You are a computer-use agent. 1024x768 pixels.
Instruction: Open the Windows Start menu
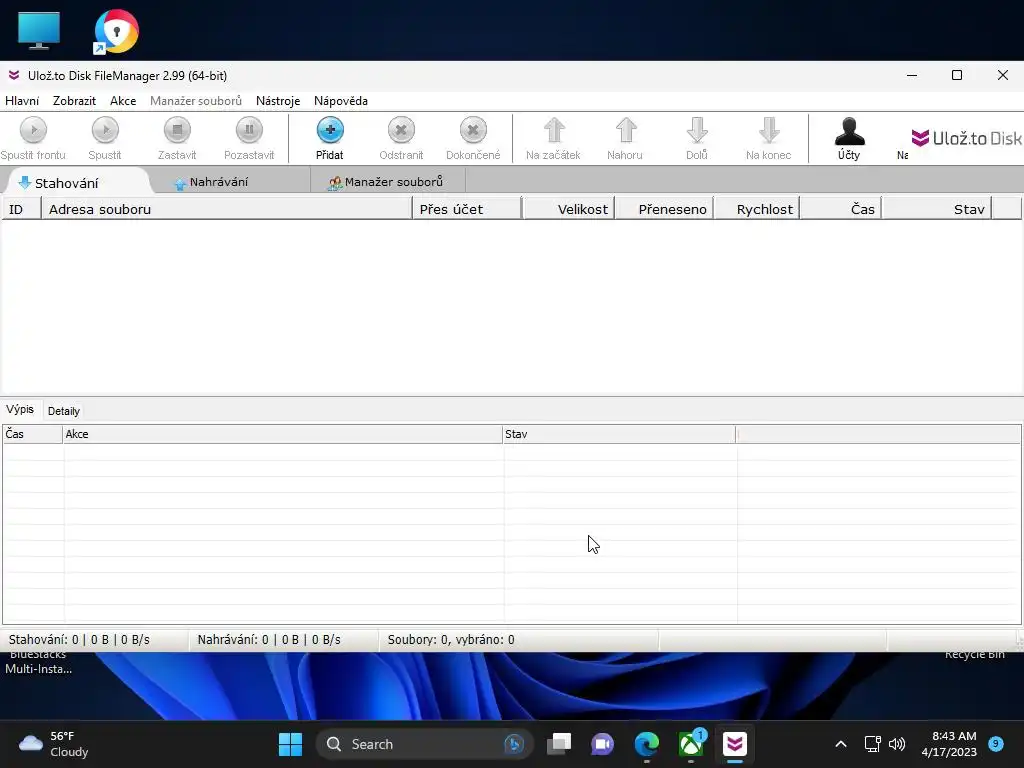291,744
